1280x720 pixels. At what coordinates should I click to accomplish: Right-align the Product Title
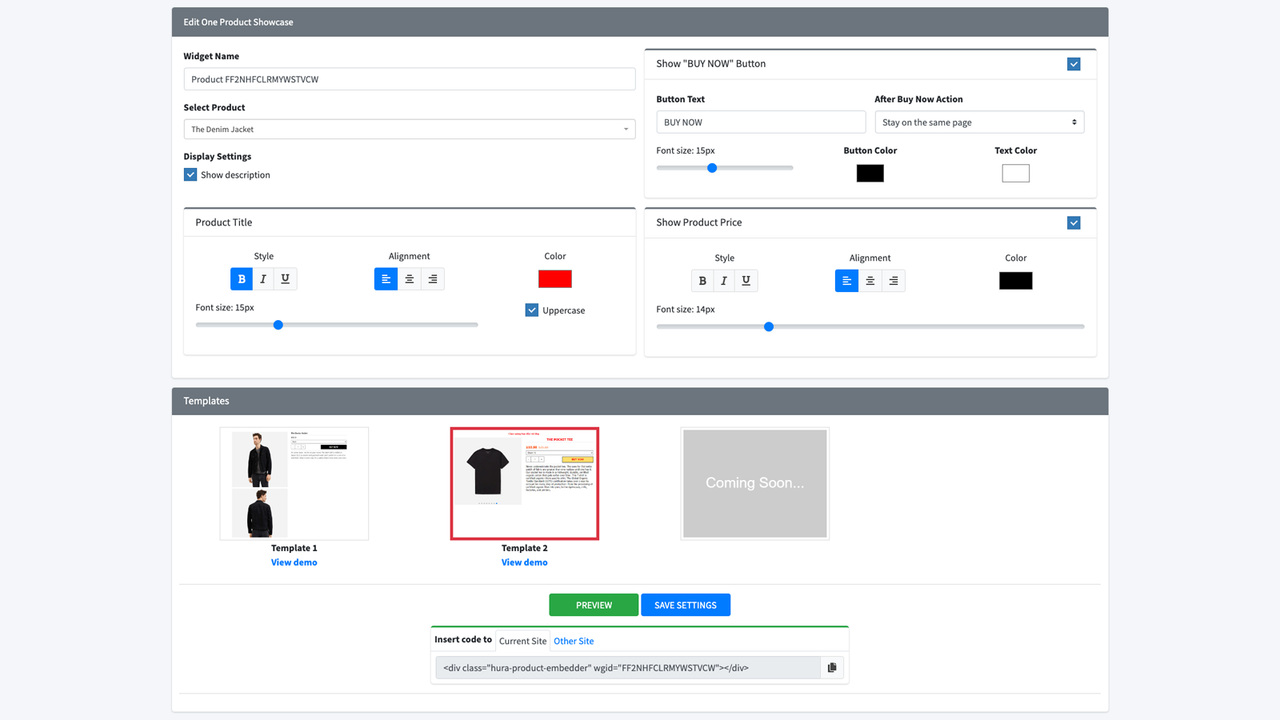[432, 279]
